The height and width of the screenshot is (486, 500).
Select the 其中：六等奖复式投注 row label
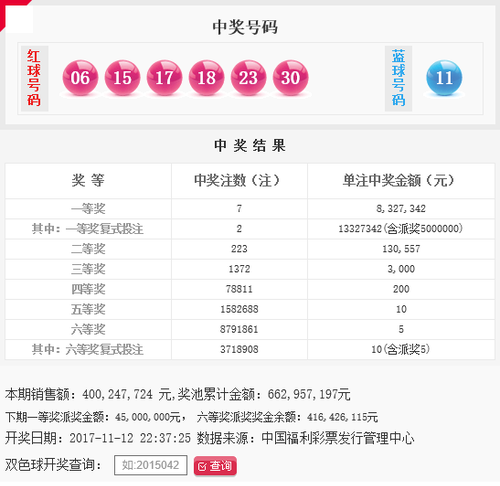click(x=88, y=350)
